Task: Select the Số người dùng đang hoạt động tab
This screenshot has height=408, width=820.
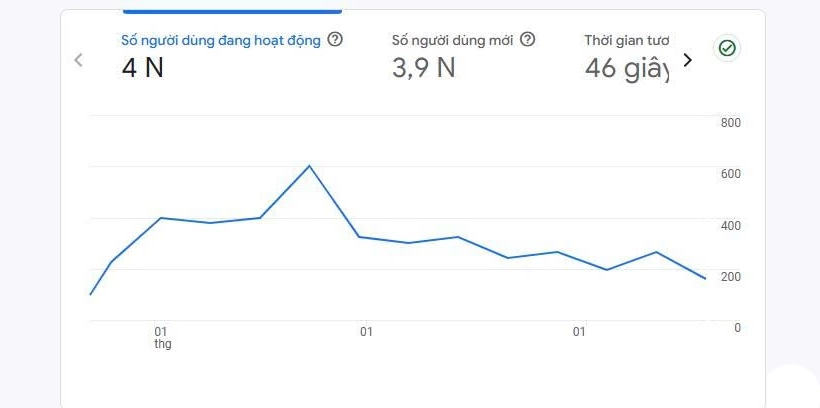Action: click(x=221, y=41)
